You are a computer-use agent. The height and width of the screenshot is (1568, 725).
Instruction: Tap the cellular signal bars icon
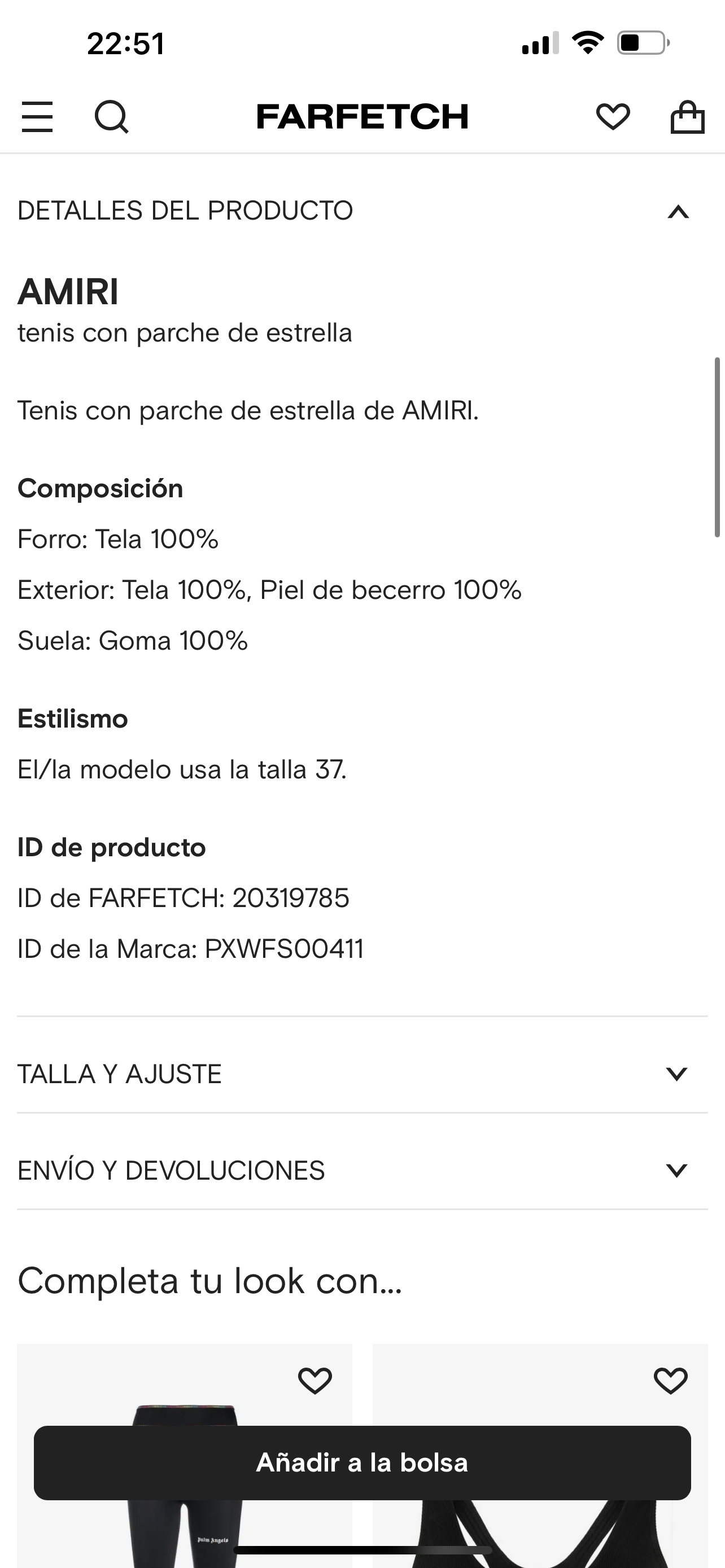540,43
